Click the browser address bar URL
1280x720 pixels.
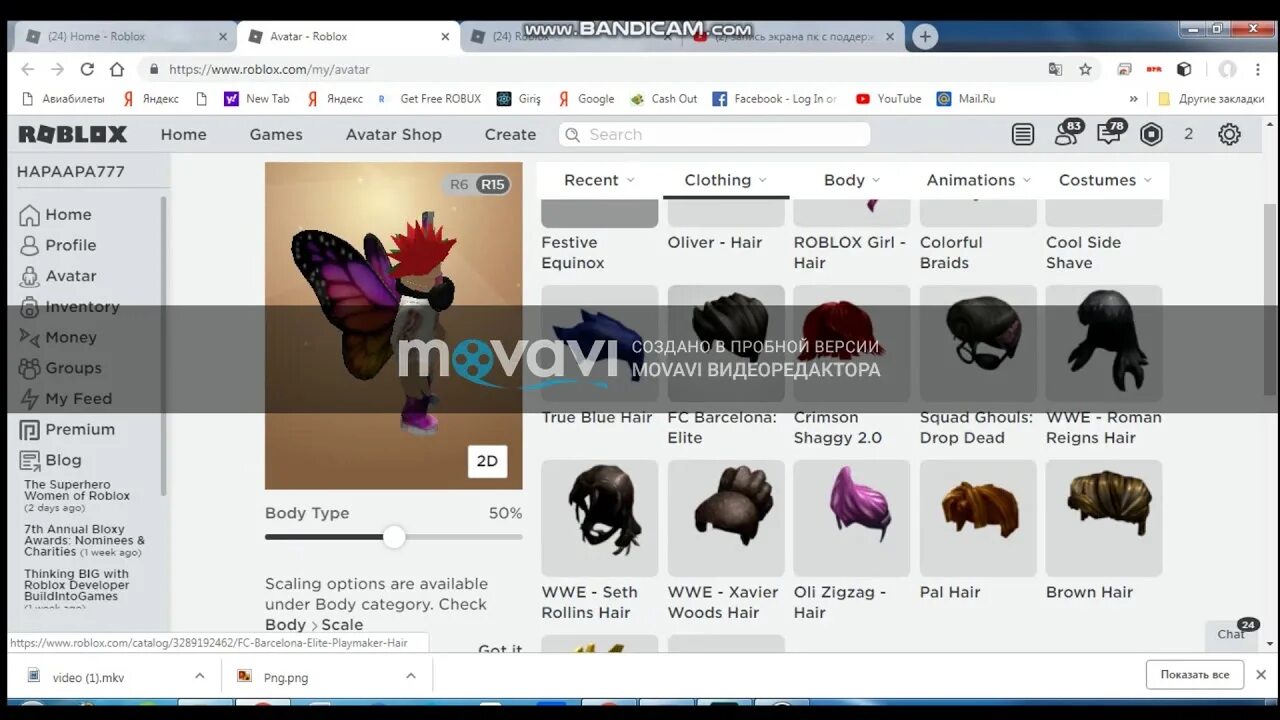click(269, 69)
